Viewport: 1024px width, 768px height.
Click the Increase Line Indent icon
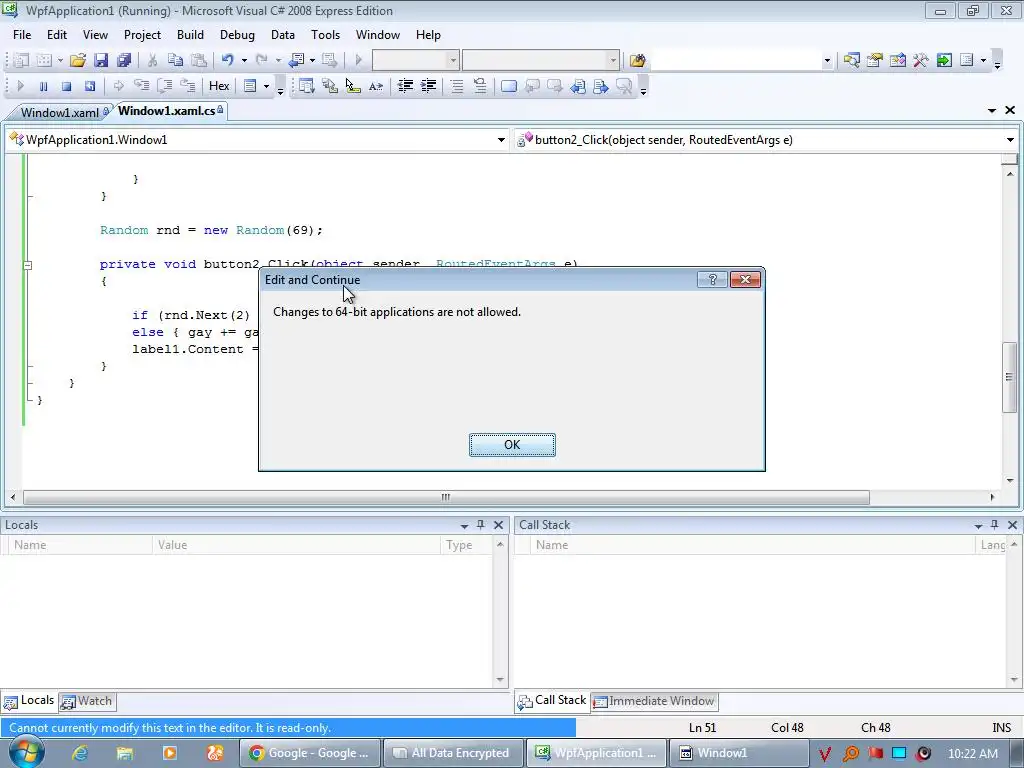[428, 86]
